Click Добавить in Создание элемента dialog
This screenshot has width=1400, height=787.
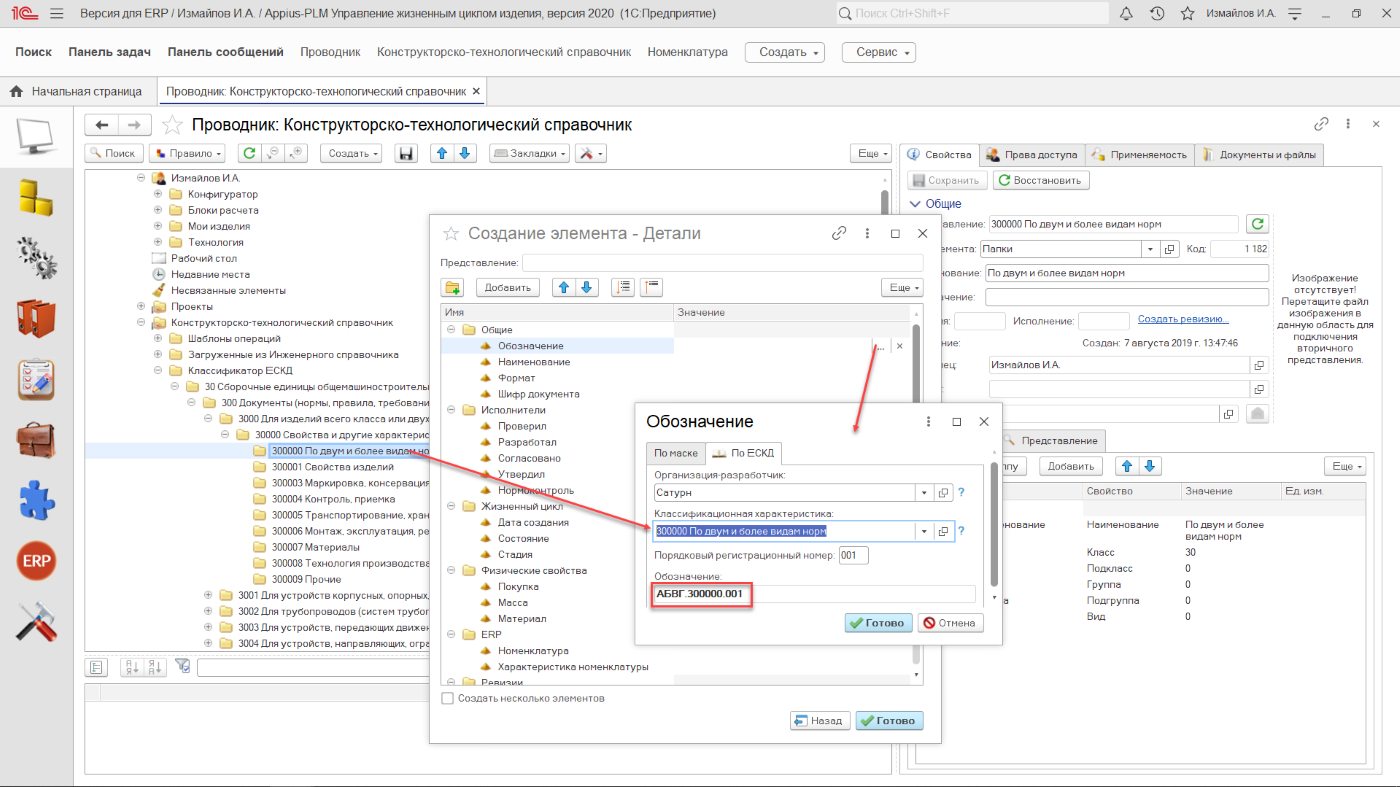(507, 287)
